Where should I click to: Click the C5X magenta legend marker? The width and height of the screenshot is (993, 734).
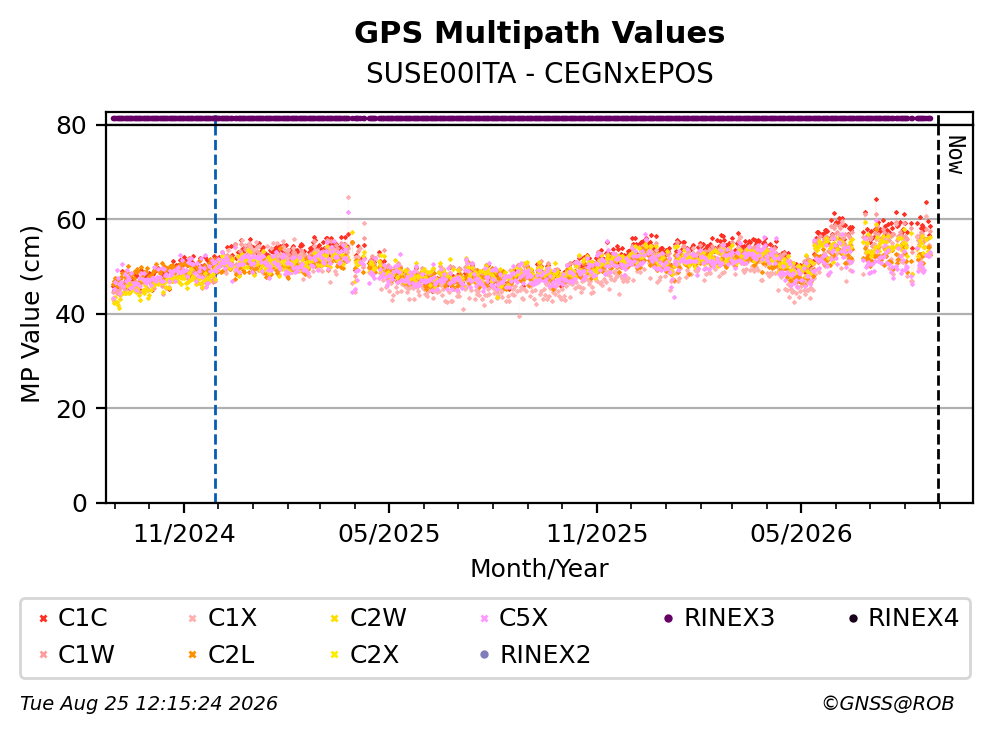pos(485,618)
